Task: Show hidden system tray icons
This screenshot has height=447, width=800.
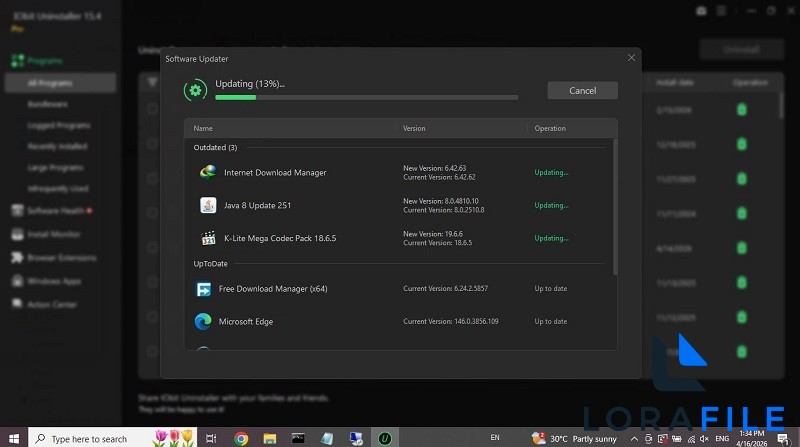Action: click(634, 439)
